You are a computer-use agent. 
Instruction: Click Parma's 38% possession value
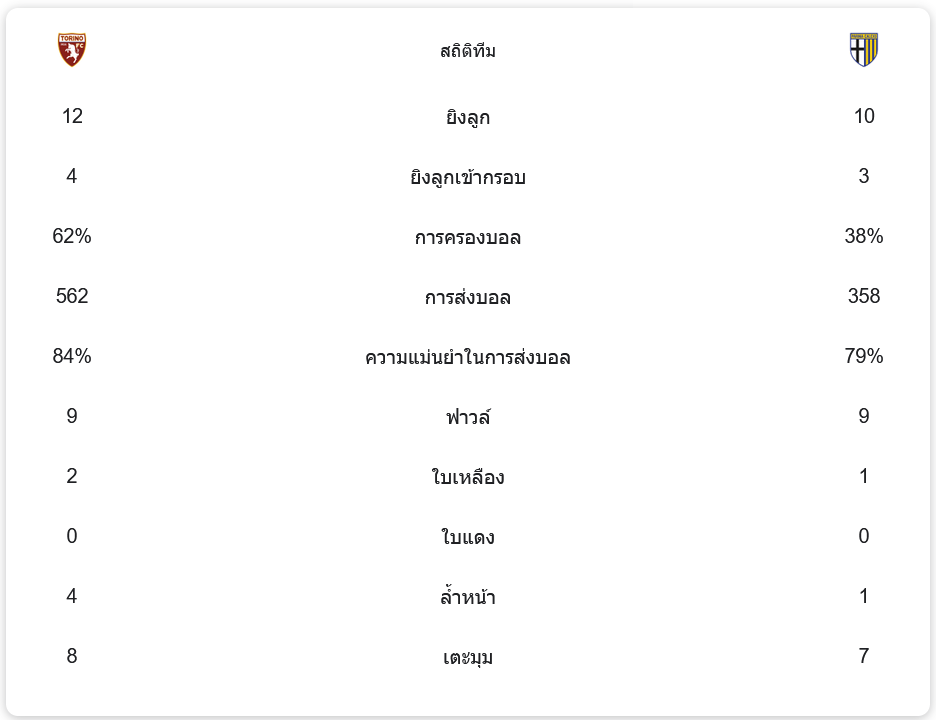tap(864, 236)
